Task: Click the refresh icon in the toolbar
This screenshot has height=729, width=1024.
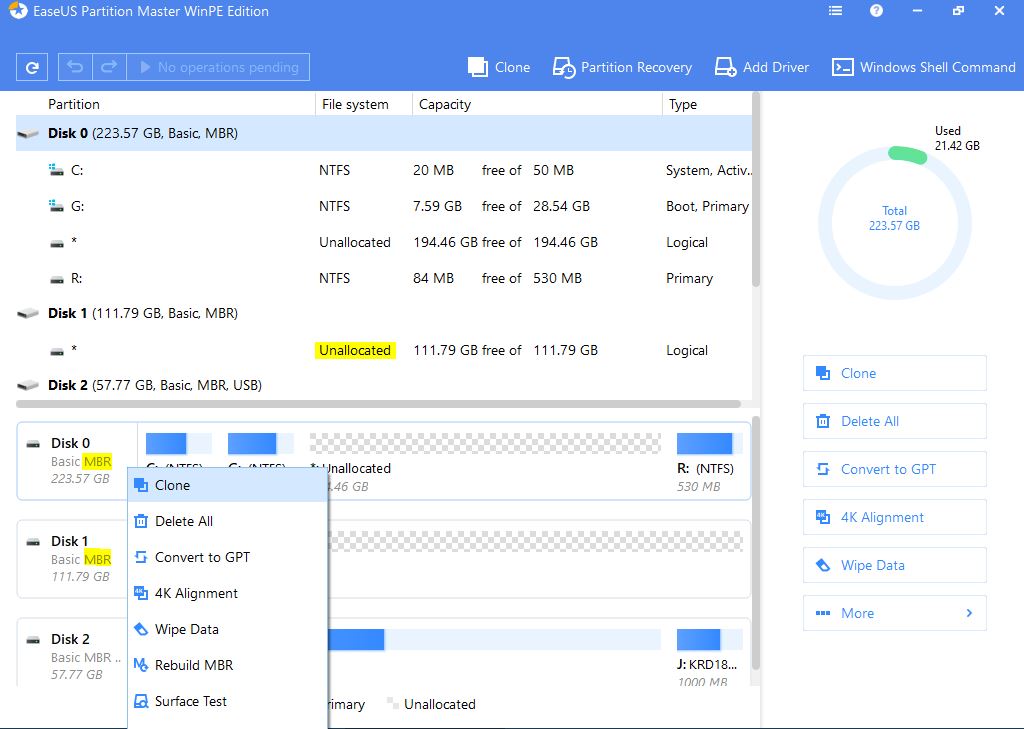Action: click(32, 67)
